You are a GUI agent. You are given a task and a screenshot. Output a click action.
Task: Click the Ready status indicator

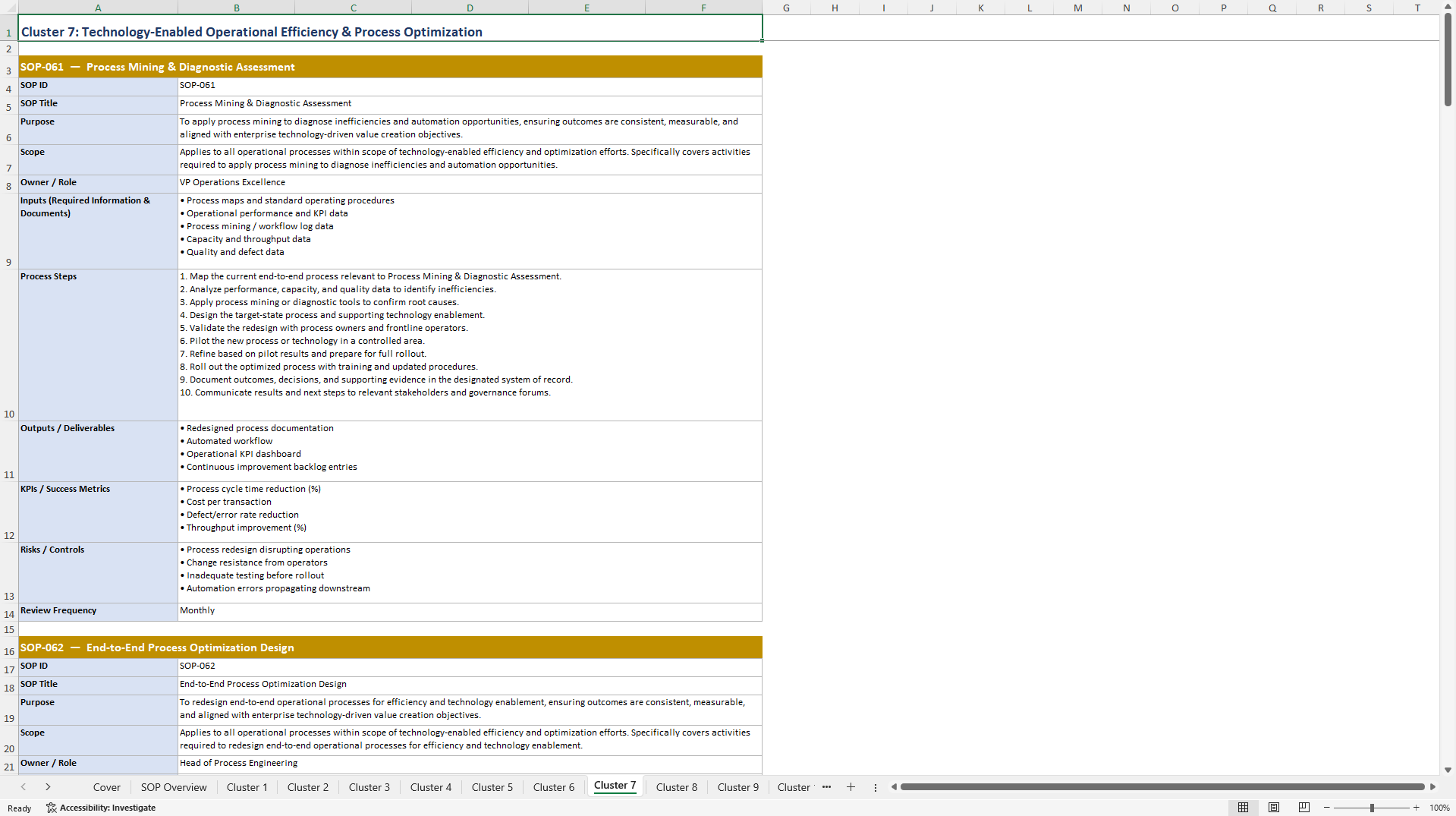click(20, 808)
